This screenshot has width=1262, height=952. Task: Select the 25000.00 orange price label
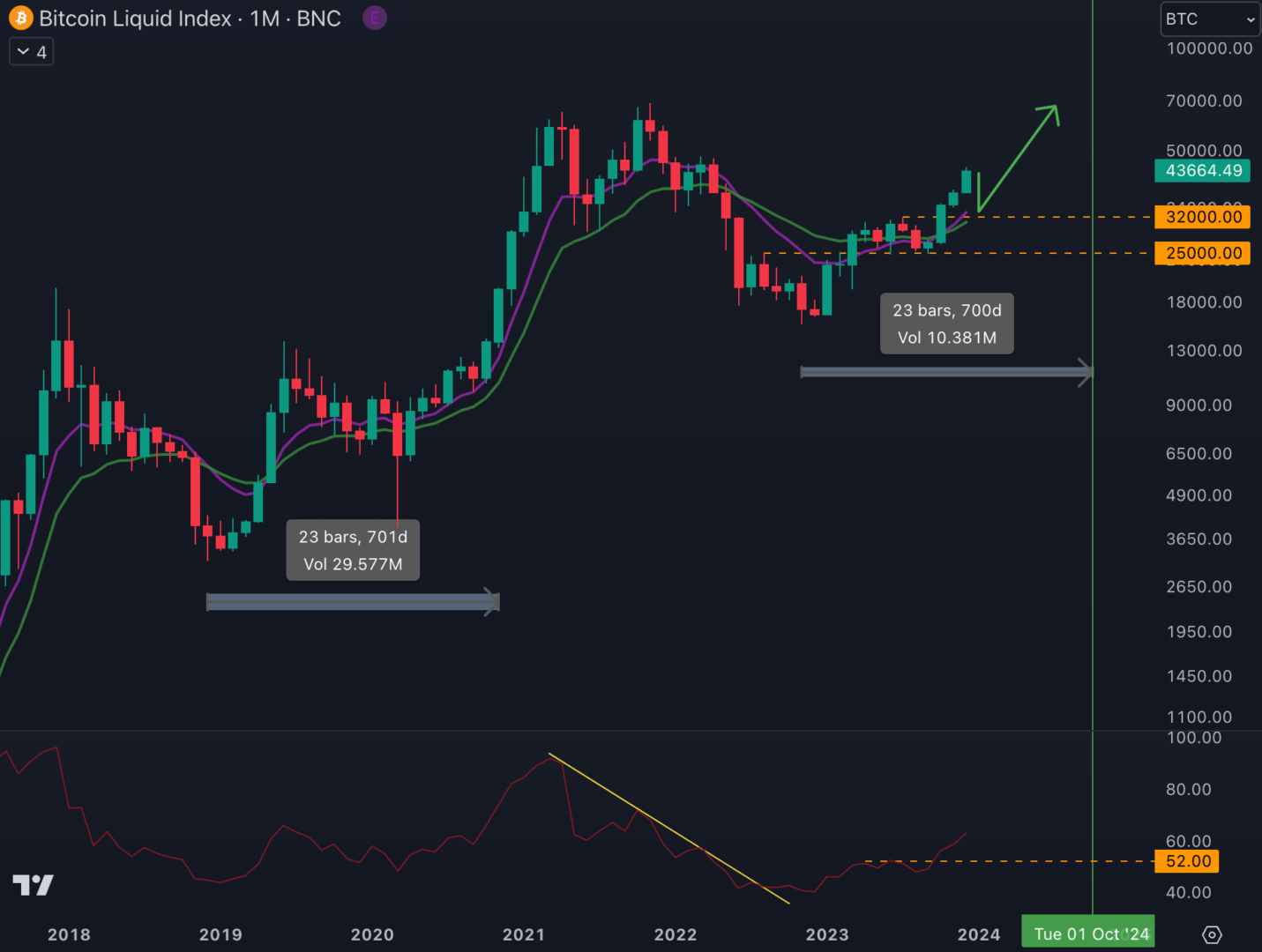1202,253
